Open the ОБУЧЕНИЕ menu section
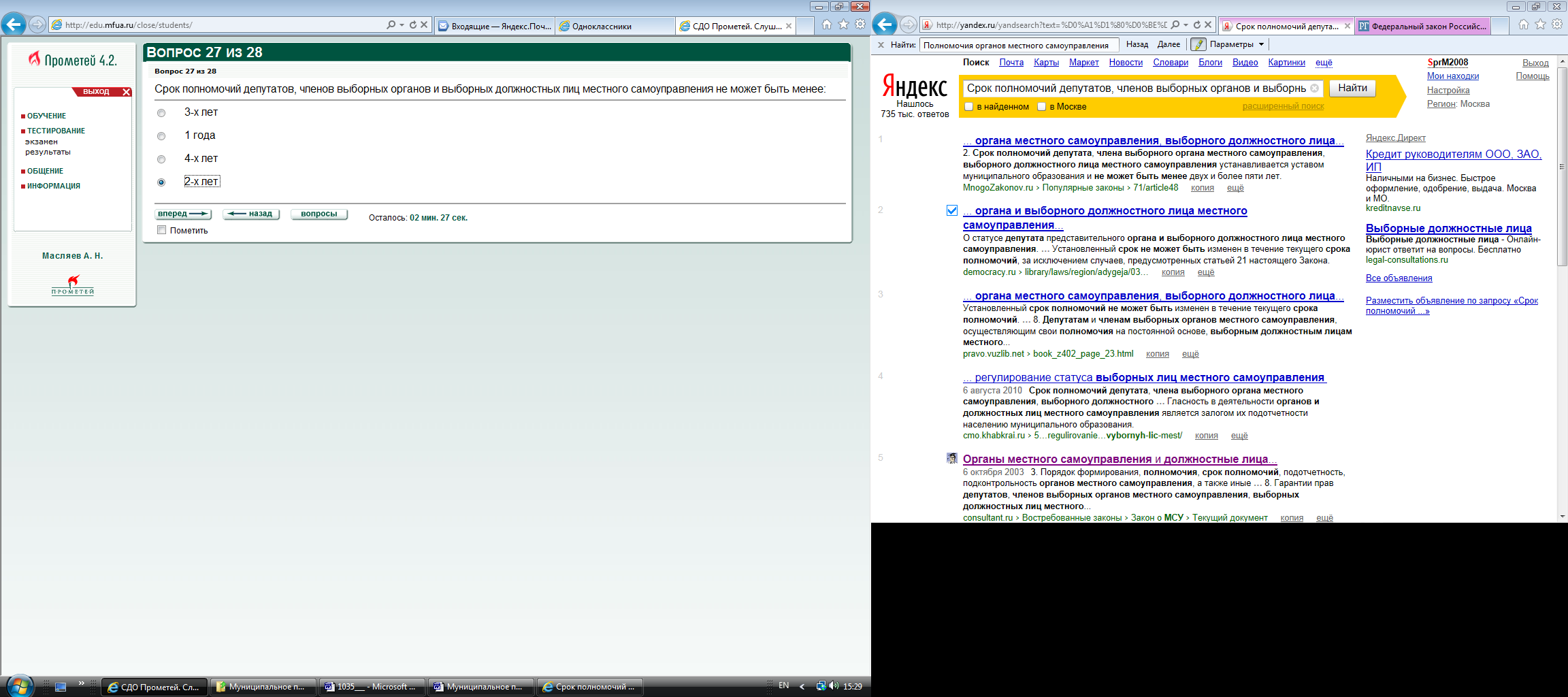 click(46, 116)
